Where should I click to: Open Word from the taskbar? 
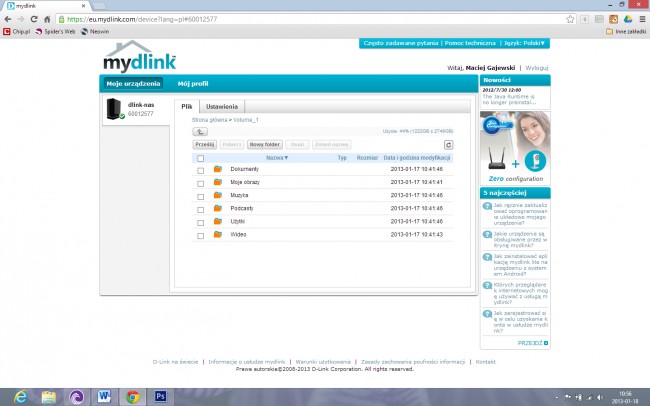pyautogui.click(x=104, y=397)
